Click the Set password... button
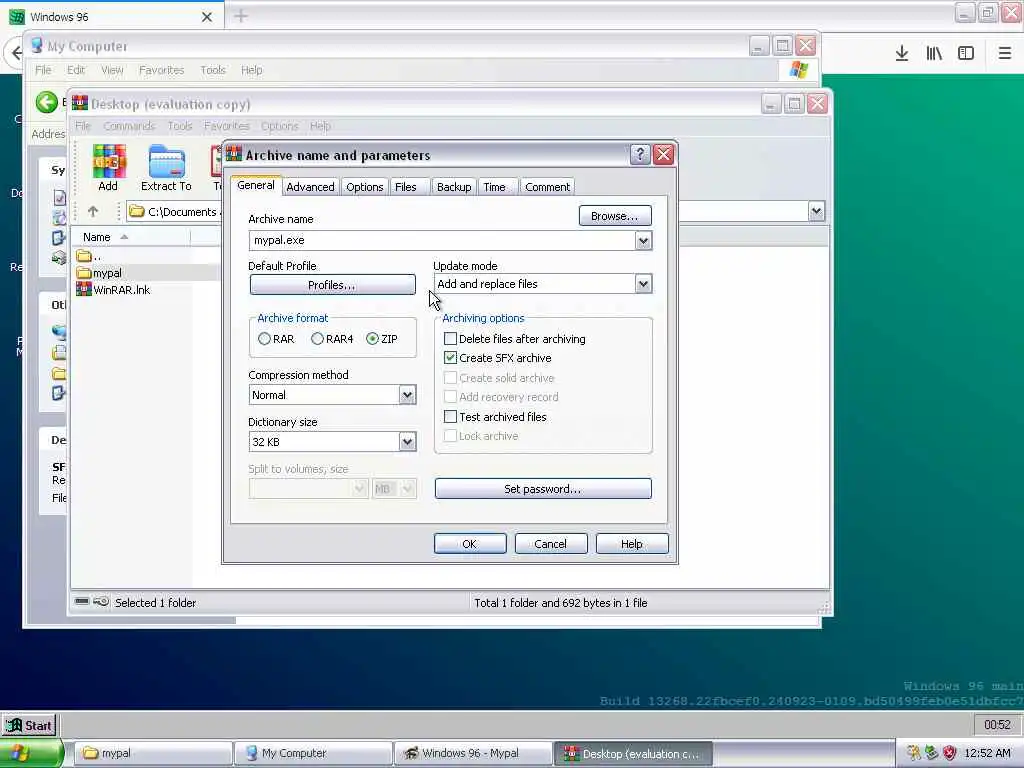The height and width of the screenshot is (768, 1024). point(543,488)
